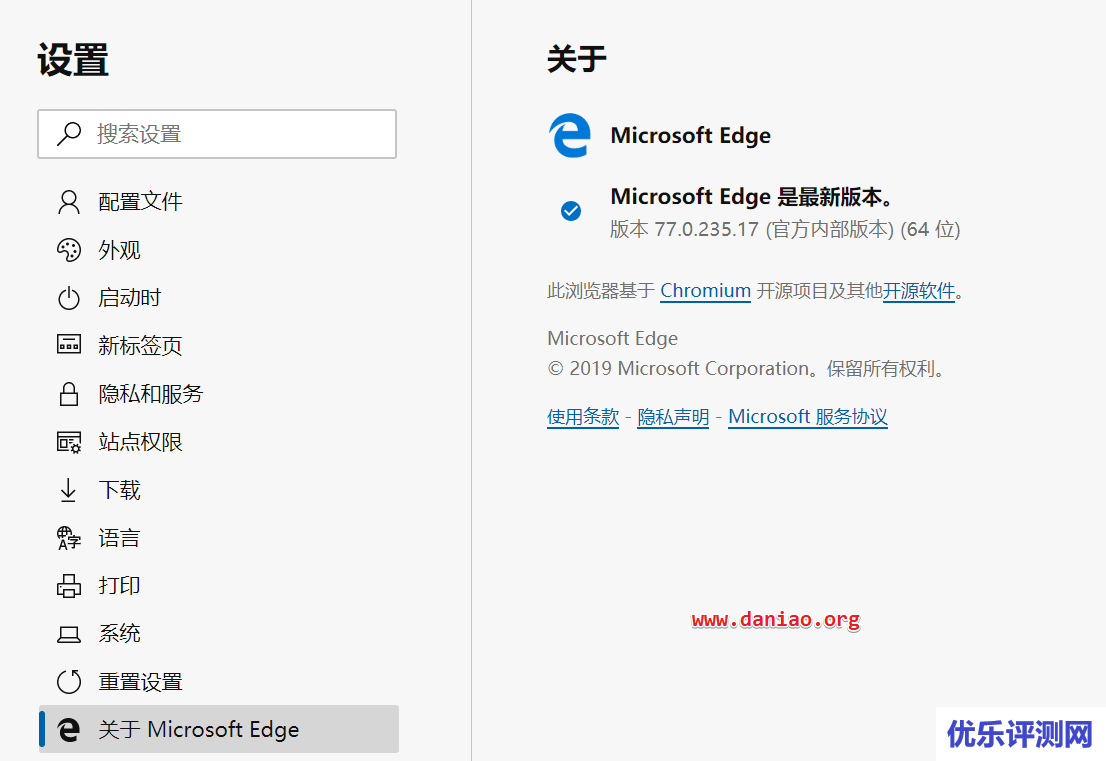The height and width of the screenshot is (761, 1106).
Task: Click the power icon beside 启动时
Action: 69,298
